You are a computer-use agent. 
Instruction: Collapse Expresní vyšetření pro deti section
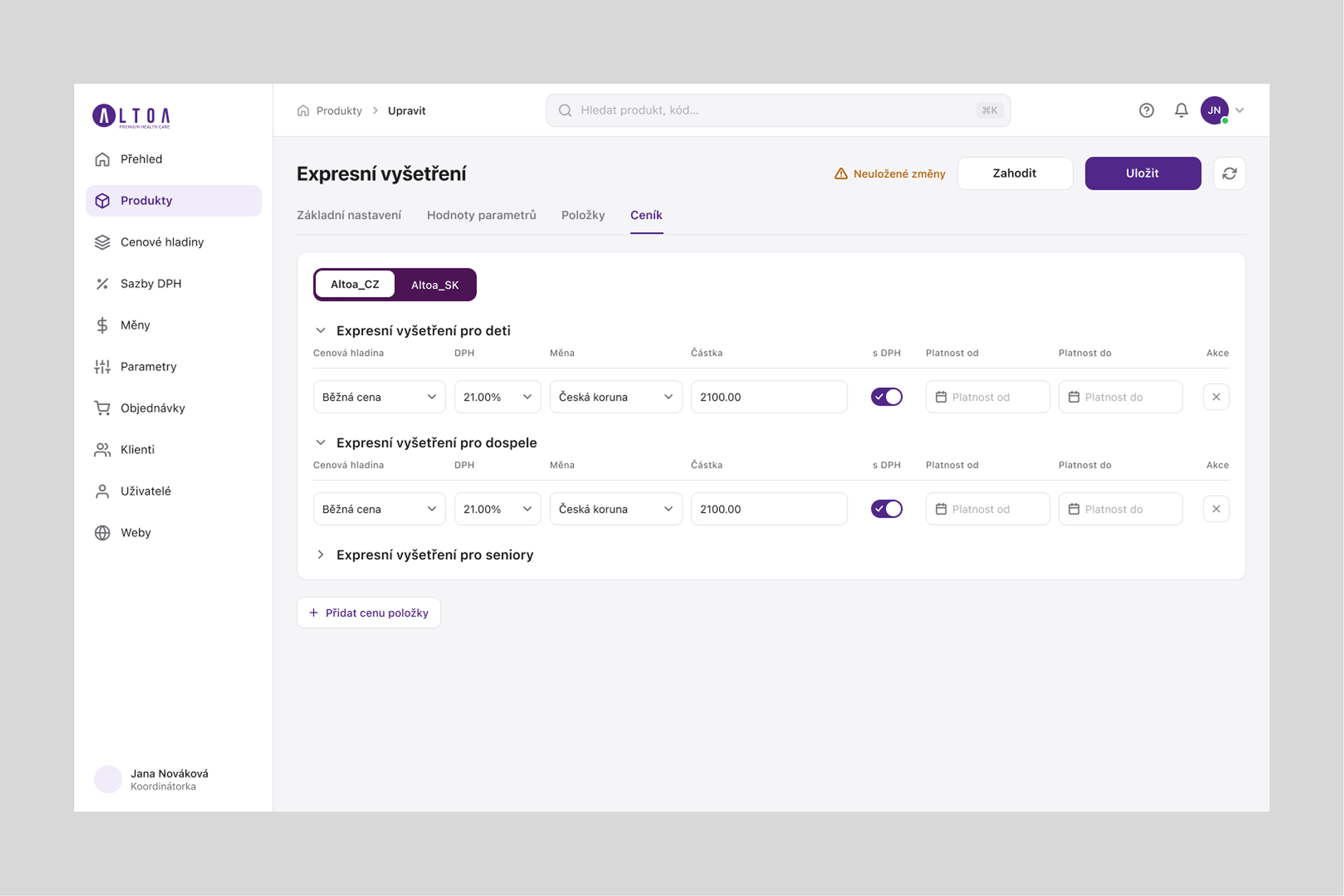(321, 331)
